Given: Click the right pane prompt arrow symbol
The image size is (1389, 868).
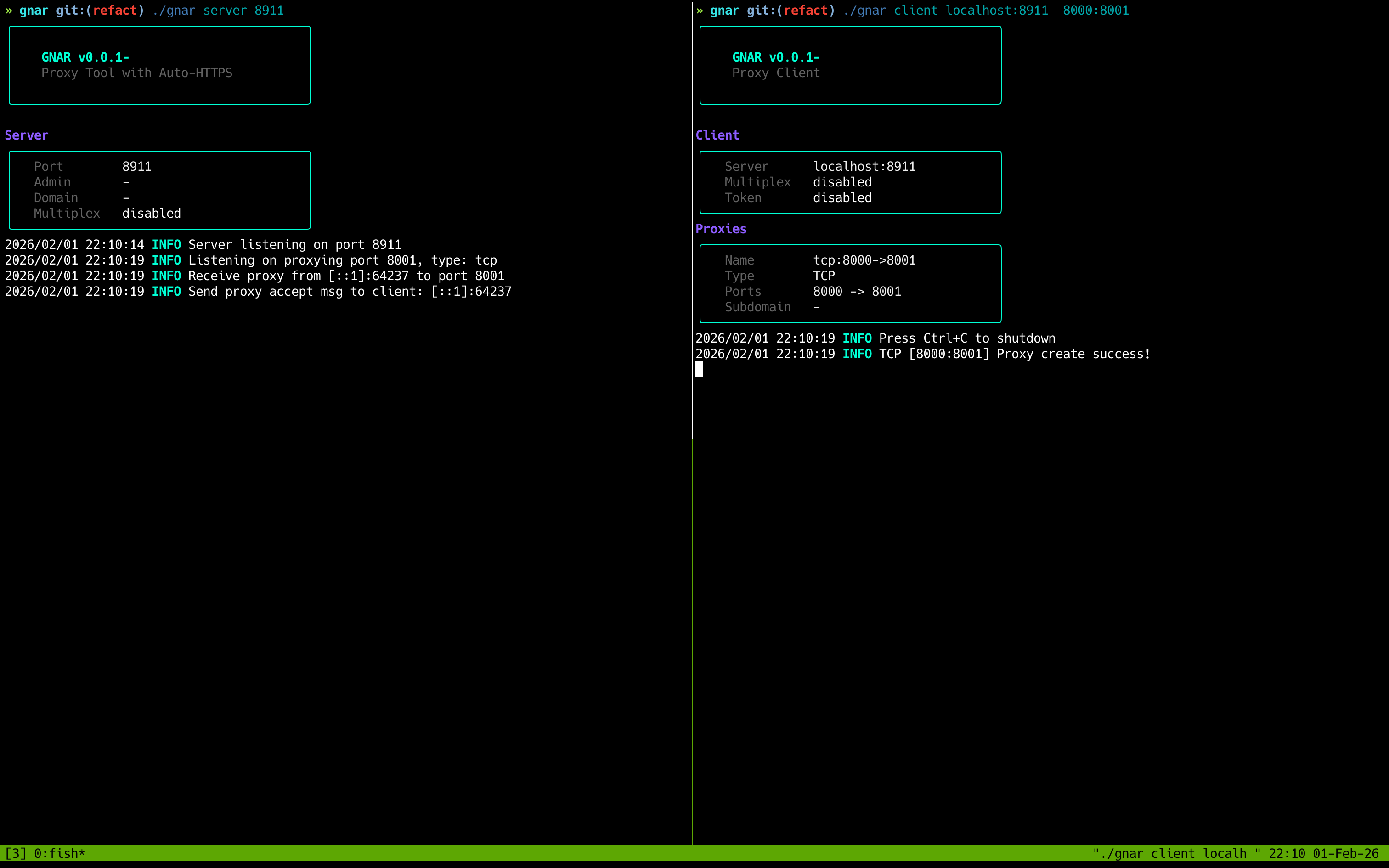Looking at the screenshot, I should (x=700, y=10).
